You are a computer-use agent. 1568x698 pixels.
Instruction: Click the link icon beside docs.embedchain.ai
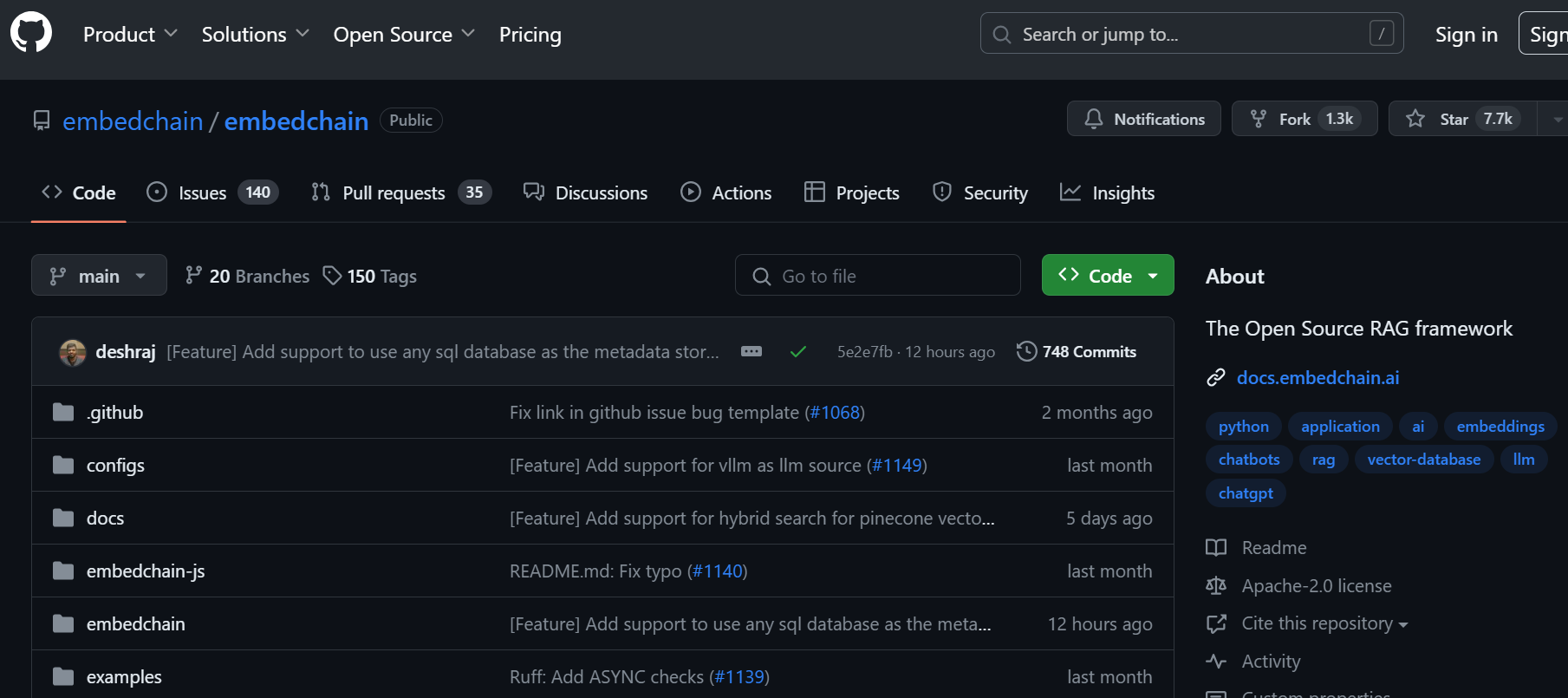[1216, 377]
